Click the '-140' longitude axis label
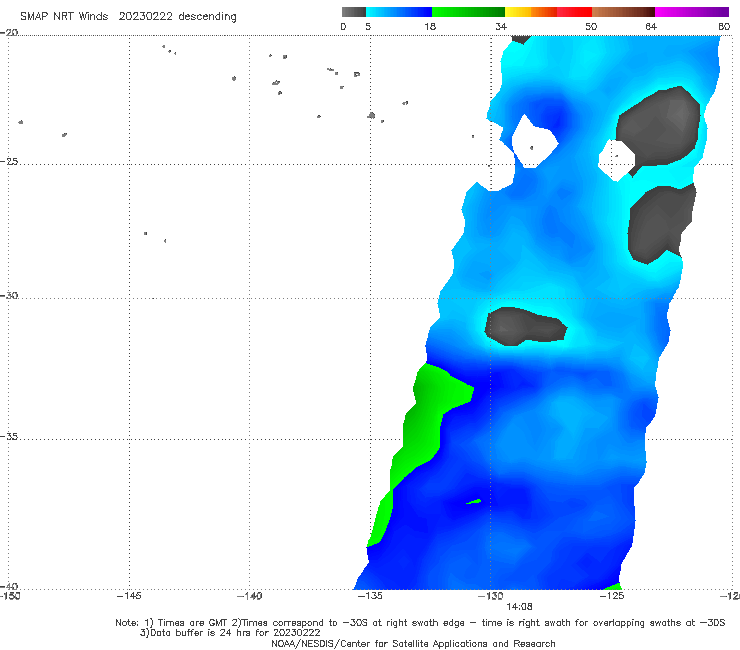Viewport: 740px width, 650px height. [249, 596]
